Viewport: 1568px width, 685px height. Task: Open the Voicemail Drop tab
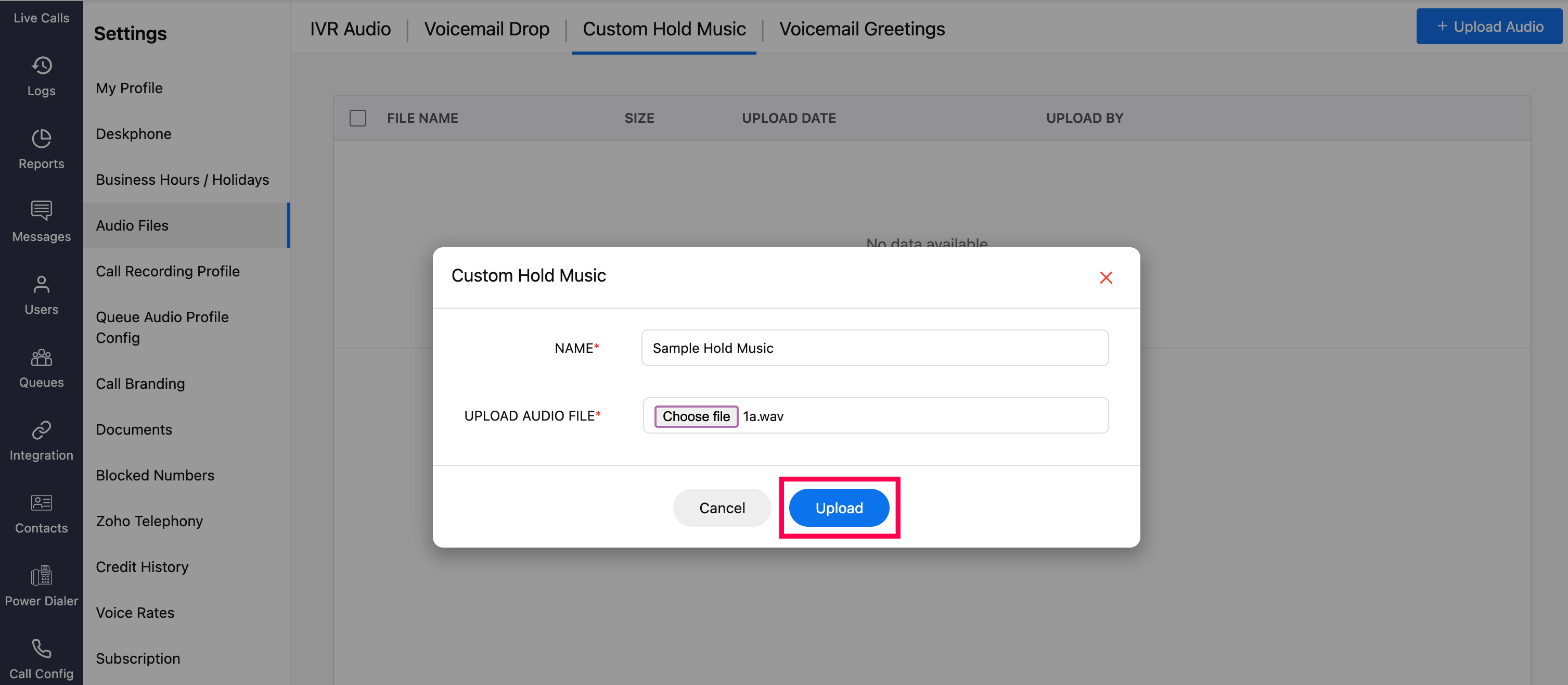pyautogui.click(x=486, y=29)
